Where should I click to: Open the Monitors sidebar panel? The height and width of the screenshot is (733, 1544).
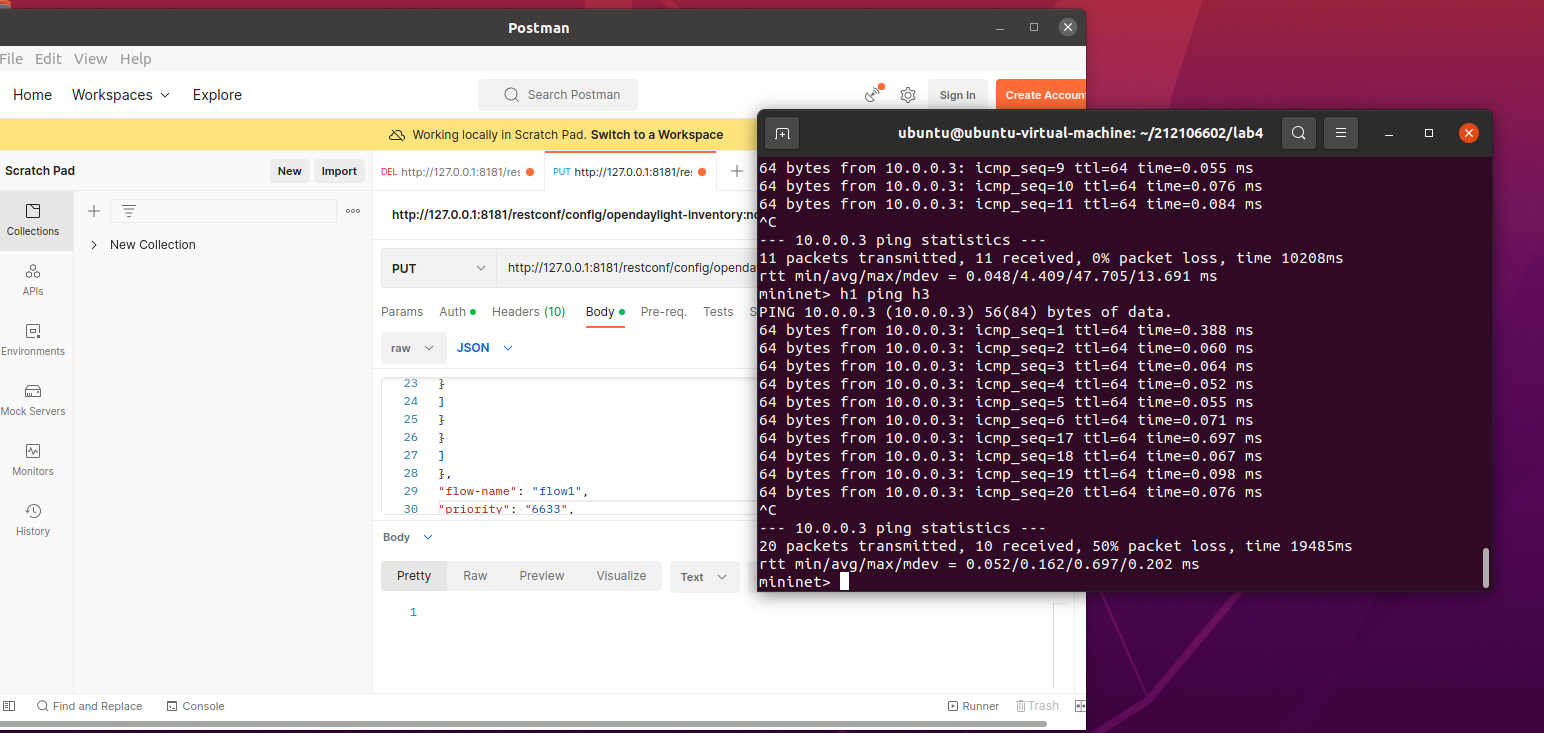(33, 460)
